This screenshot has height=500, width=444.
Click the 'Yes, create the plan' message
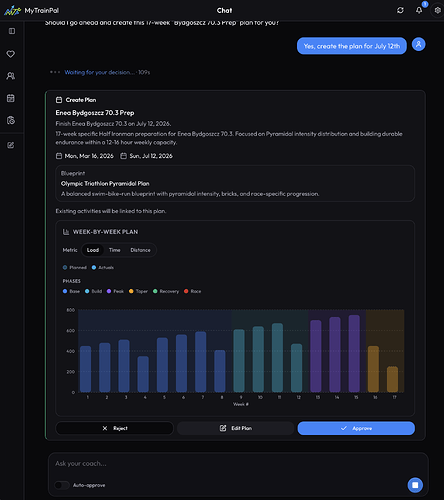pos(352,46)
